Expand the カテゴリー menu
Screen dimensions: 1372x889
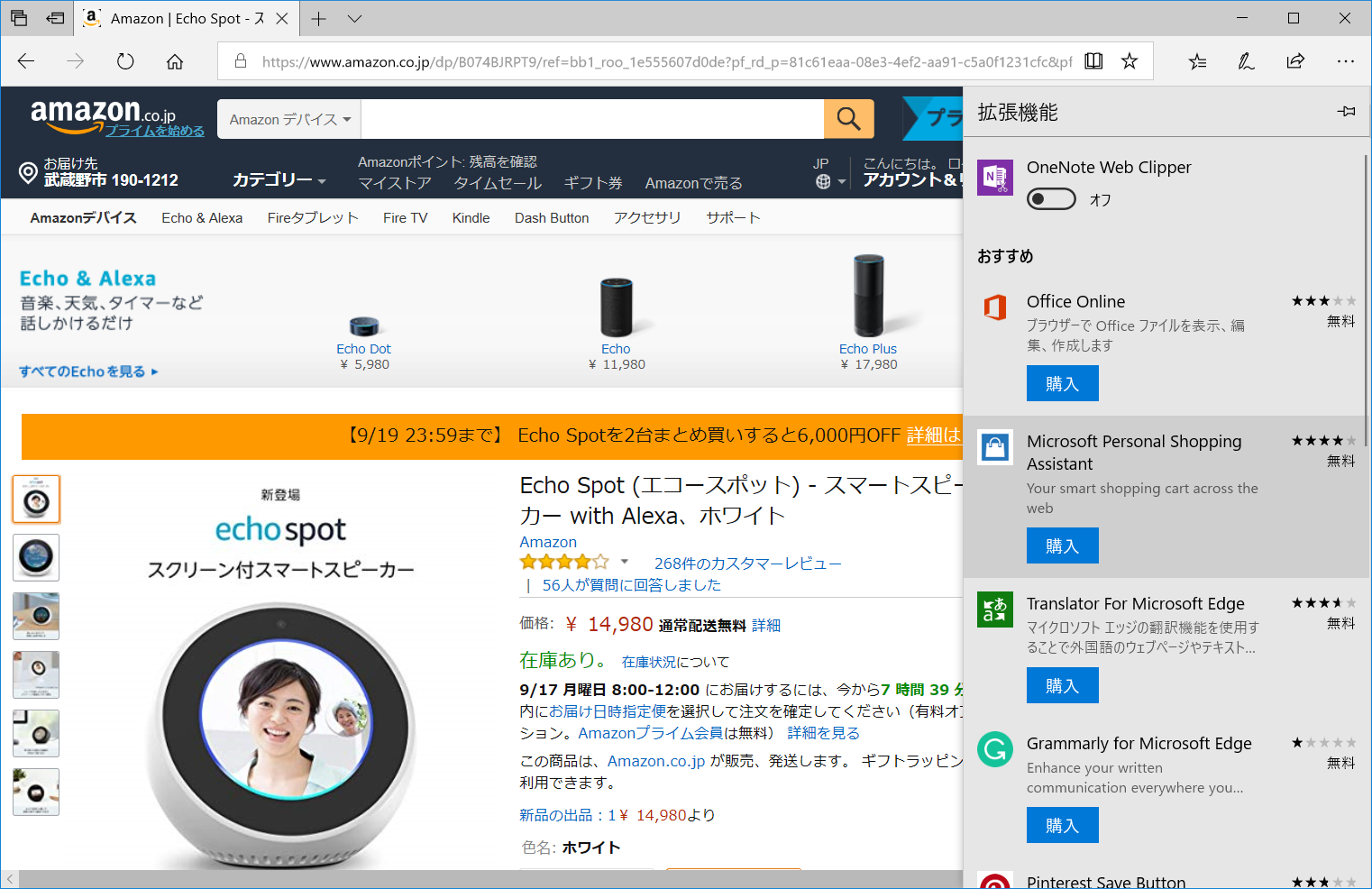pyautogui.click(x=279, y=179)
